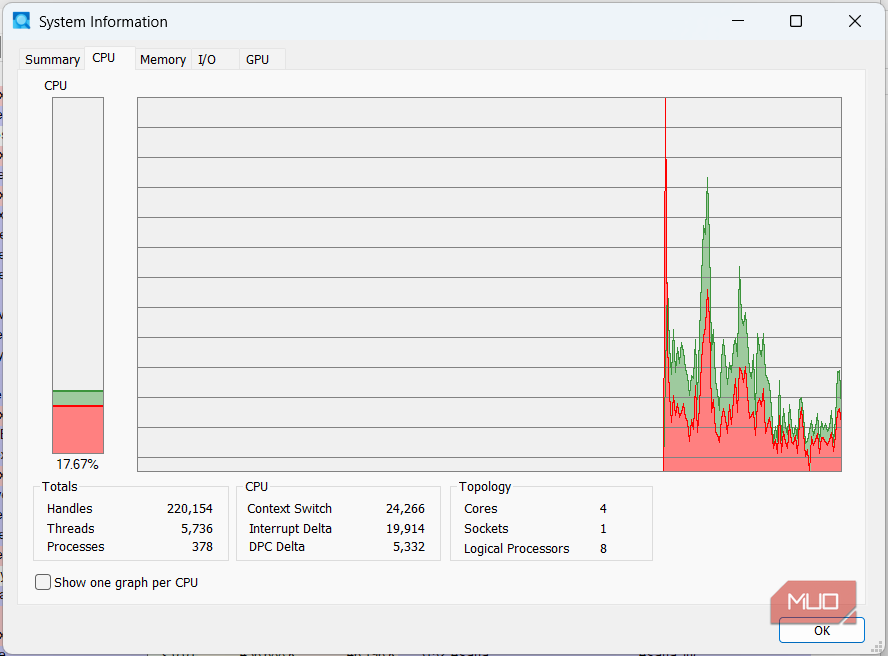Click the Context Switch label
888x656 pixels.
coord(289,509)
